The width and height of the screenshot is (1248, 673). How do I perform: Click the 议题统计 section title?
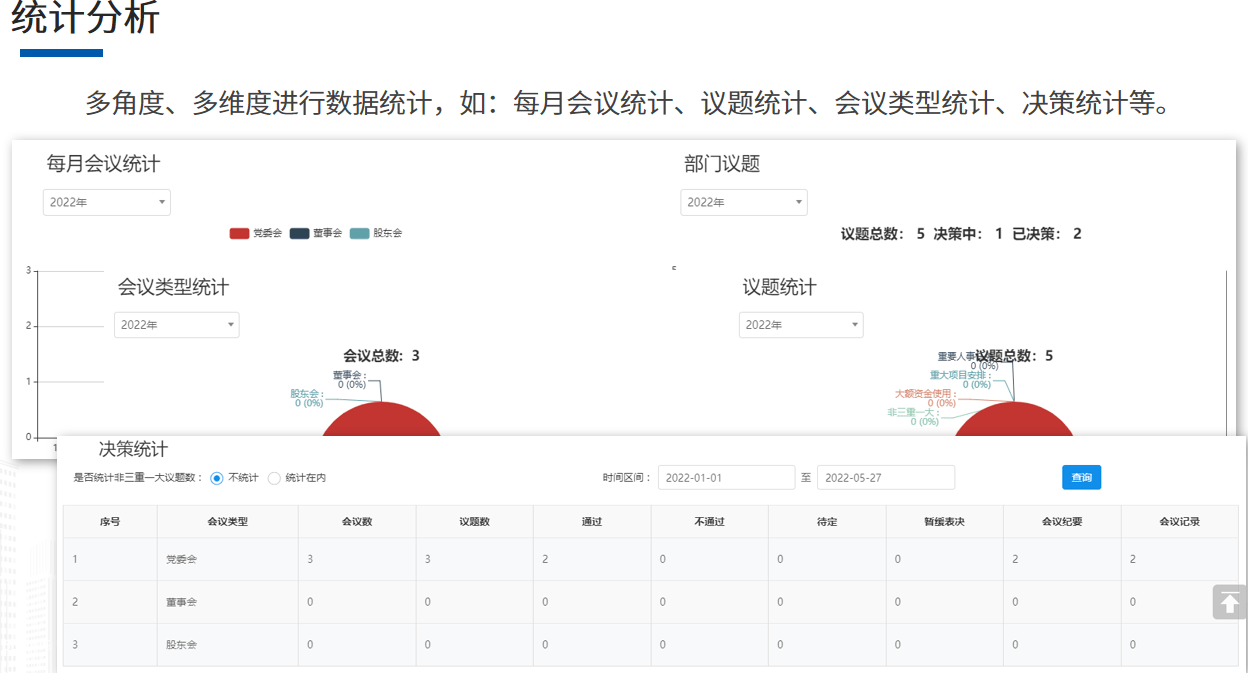(x=780, y=288)
